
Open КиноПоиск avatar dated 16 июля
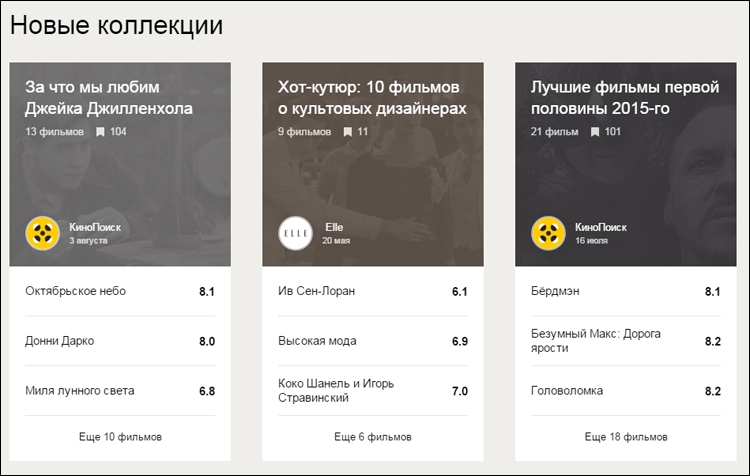[x=548, y=233]
